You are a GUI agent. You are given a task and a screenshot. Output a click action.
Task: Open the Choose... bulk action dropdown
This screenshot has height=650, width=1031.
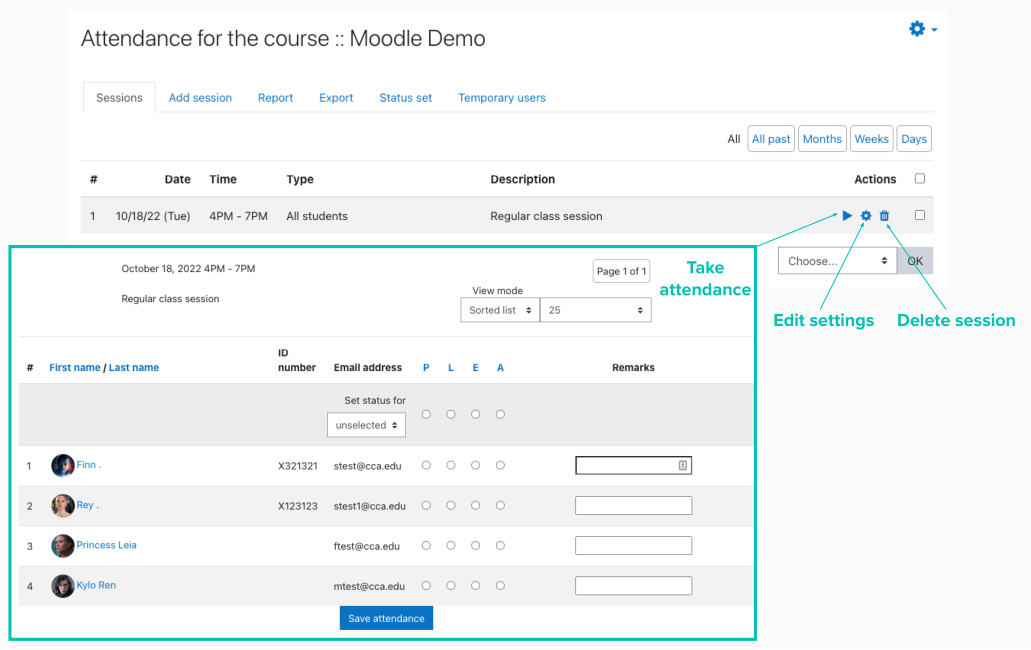837,261
